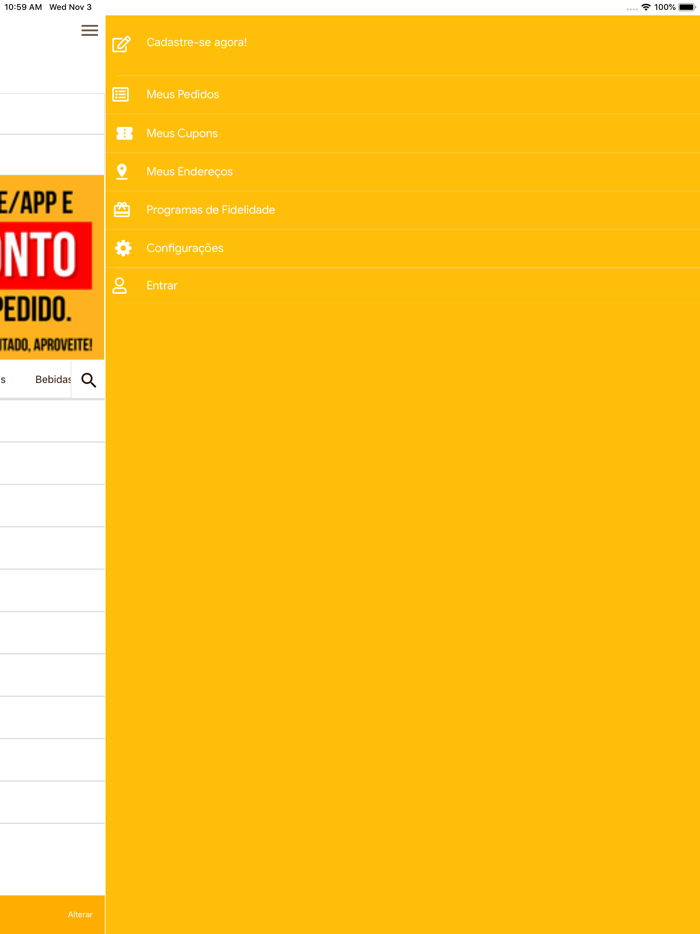Image resolution: width=700 pixels, height=934 pixels.
Task: Tap the location pin icon beside Meus Endereços
Action: [x=122, y=172]
